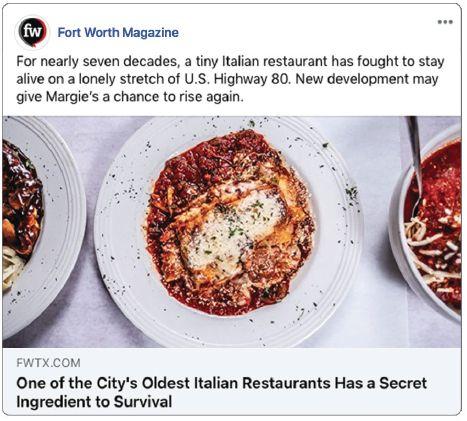
Task: Click the words 'New development may' in caption
Action: coord(367,79)
